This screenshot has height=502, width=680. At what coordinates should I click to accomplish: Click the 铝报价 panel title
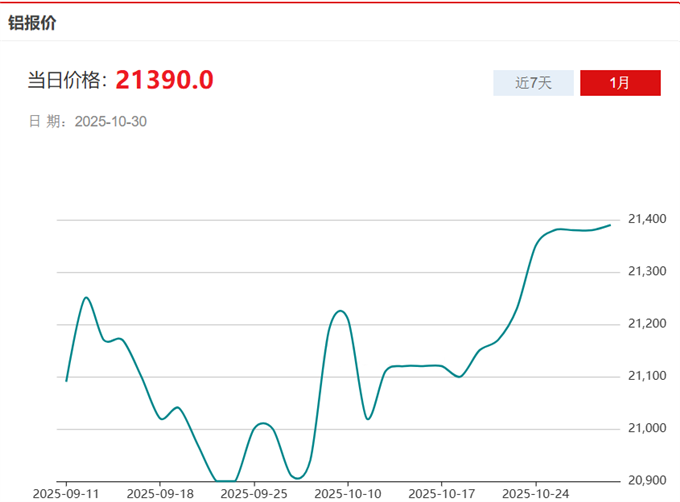32,22
